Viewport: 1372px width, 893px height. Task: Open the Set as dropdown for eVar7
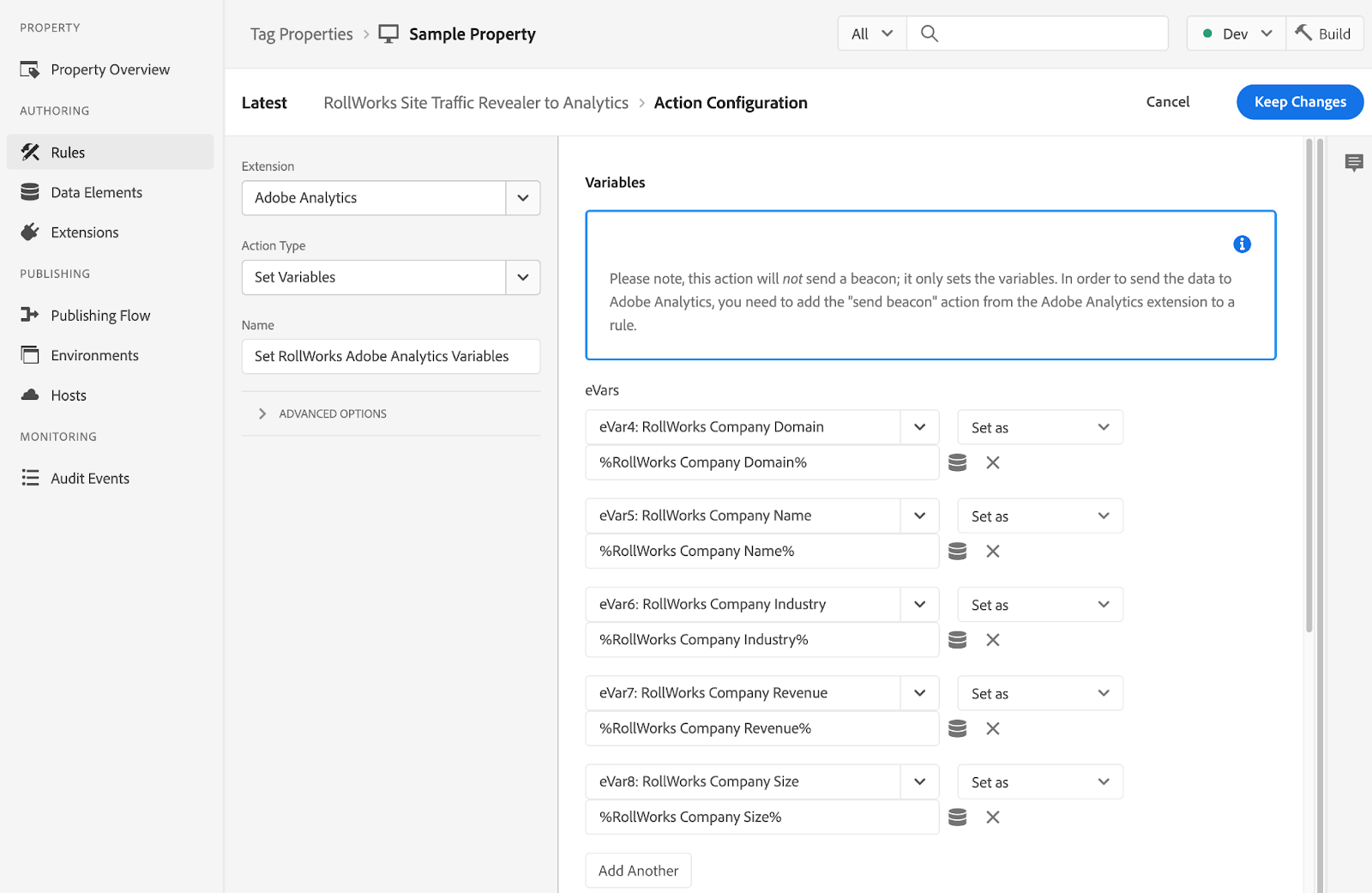tap(1039, 694)
